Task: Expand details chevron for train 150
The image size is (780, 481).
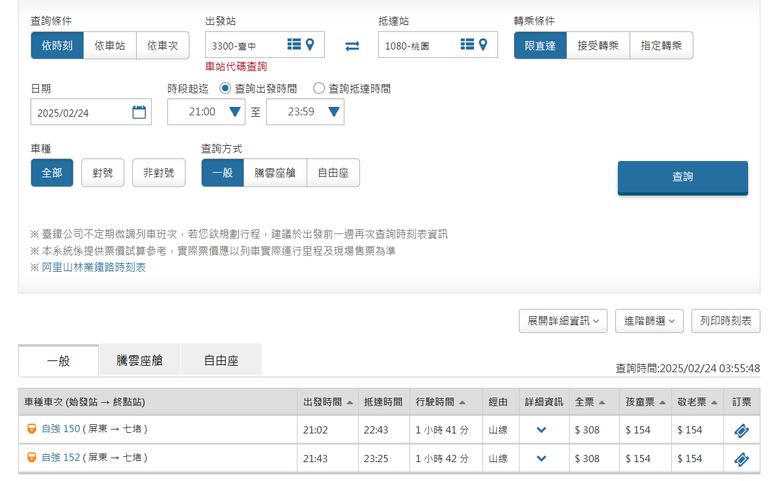Action: click(542, 430)
